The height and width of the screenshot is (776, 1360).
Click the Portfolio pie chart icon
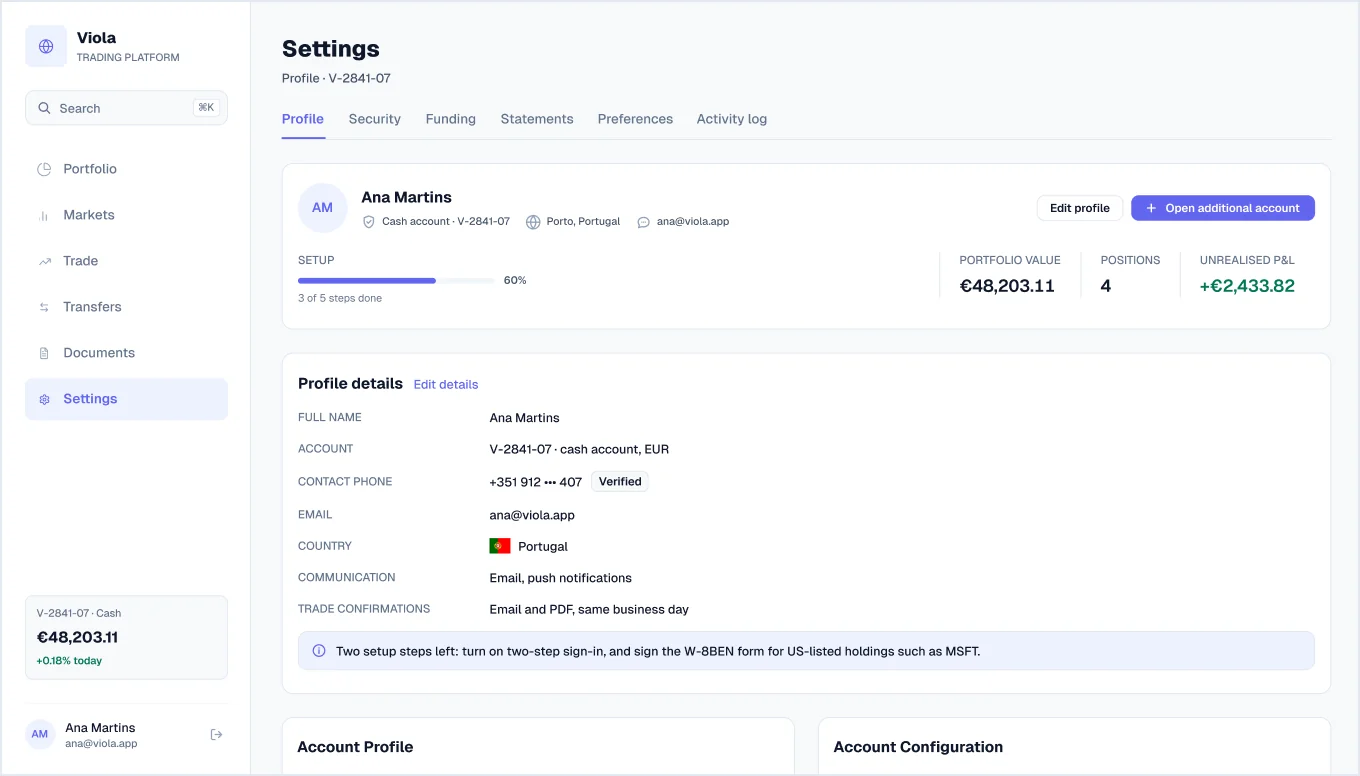[44, 169]
